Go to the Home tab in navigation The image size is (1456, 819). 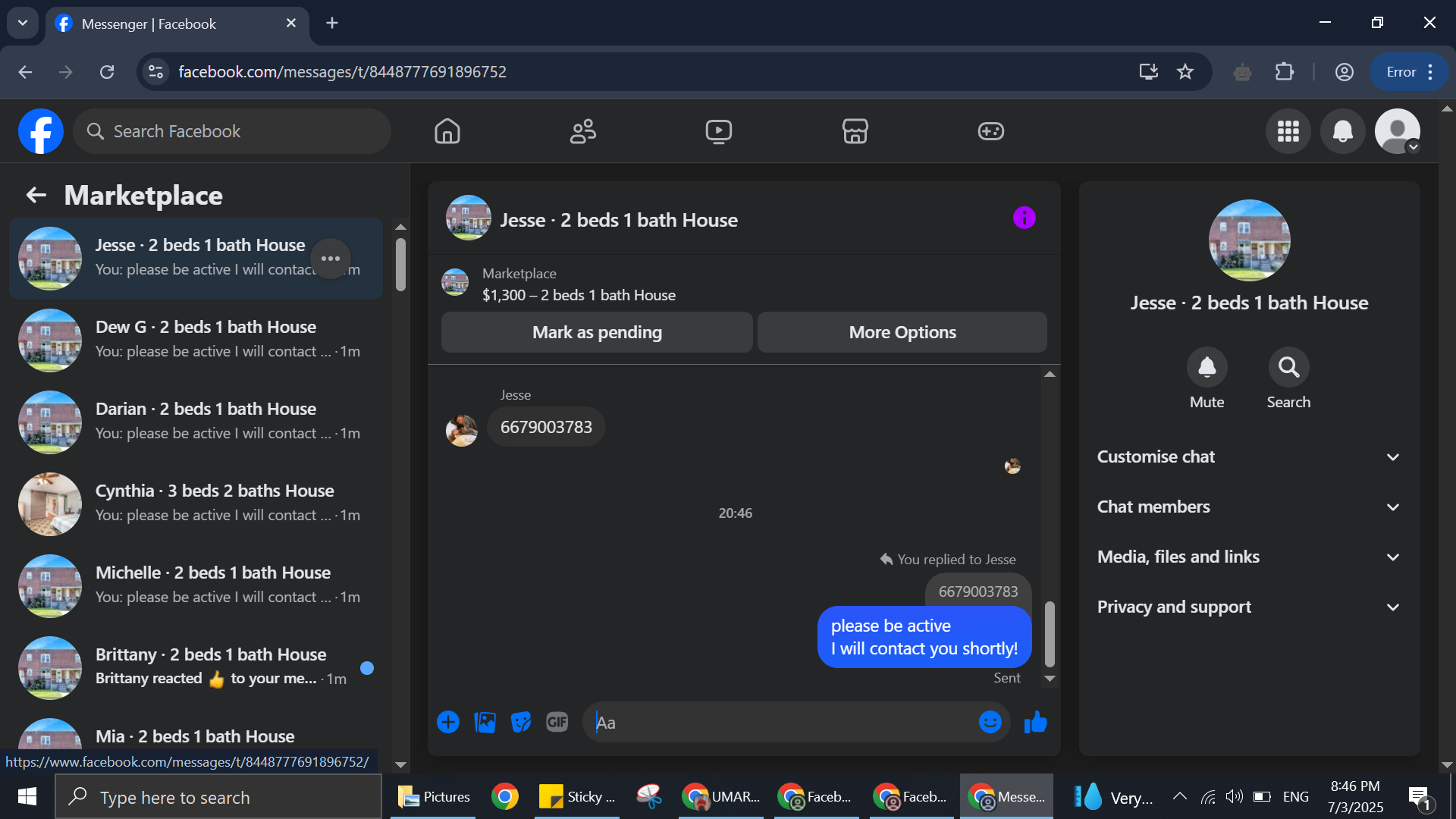(x=447, y=131)
